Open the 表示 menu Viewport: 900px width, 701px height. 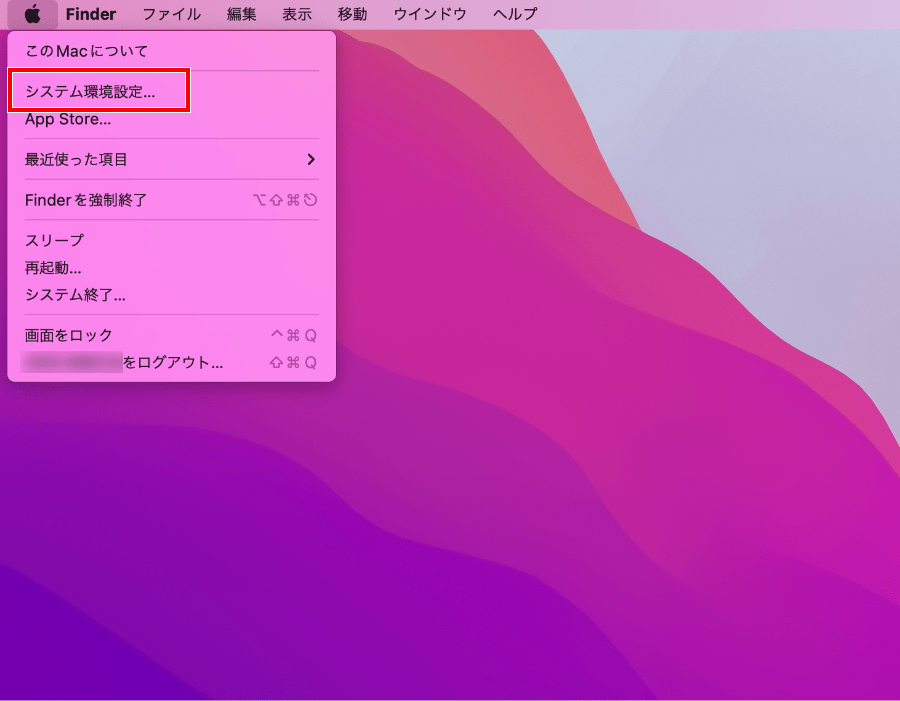(x=297, y=14)
